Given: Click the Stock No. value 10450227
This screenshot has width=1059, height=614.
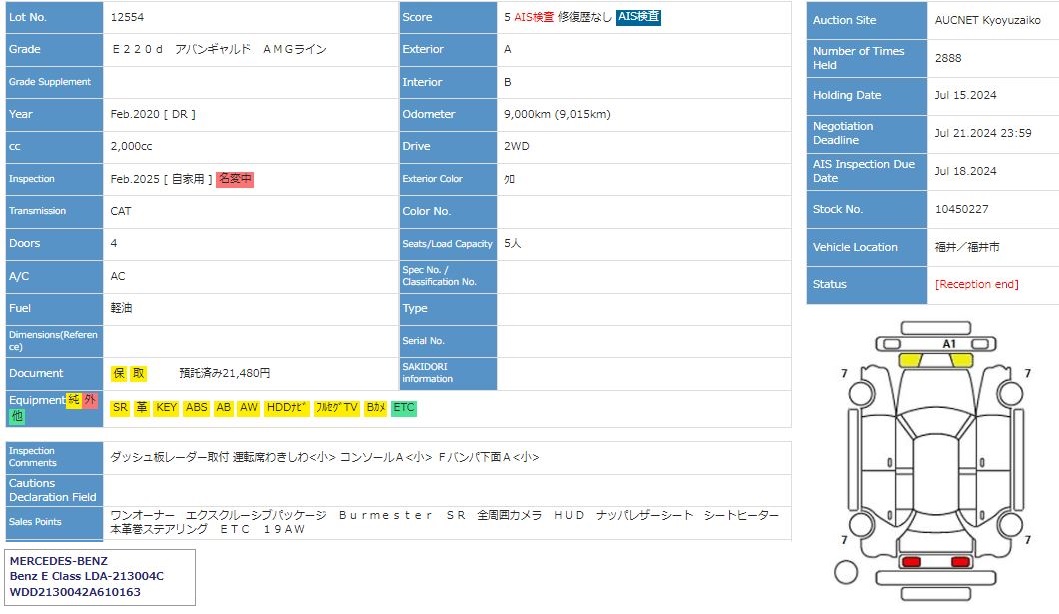Looking at the screenshot, I should tap(961, 209).
